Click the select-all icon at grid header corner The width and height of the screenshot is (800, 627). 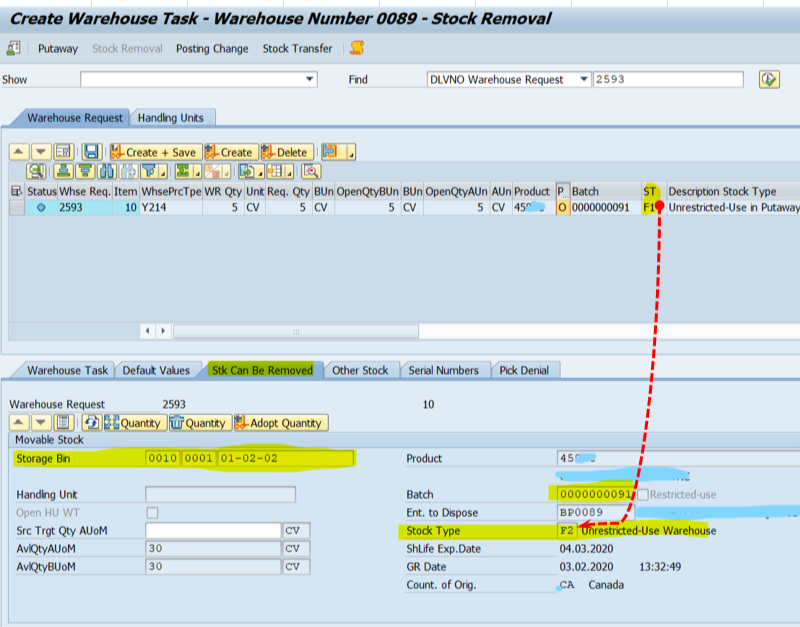pos(16,191)
